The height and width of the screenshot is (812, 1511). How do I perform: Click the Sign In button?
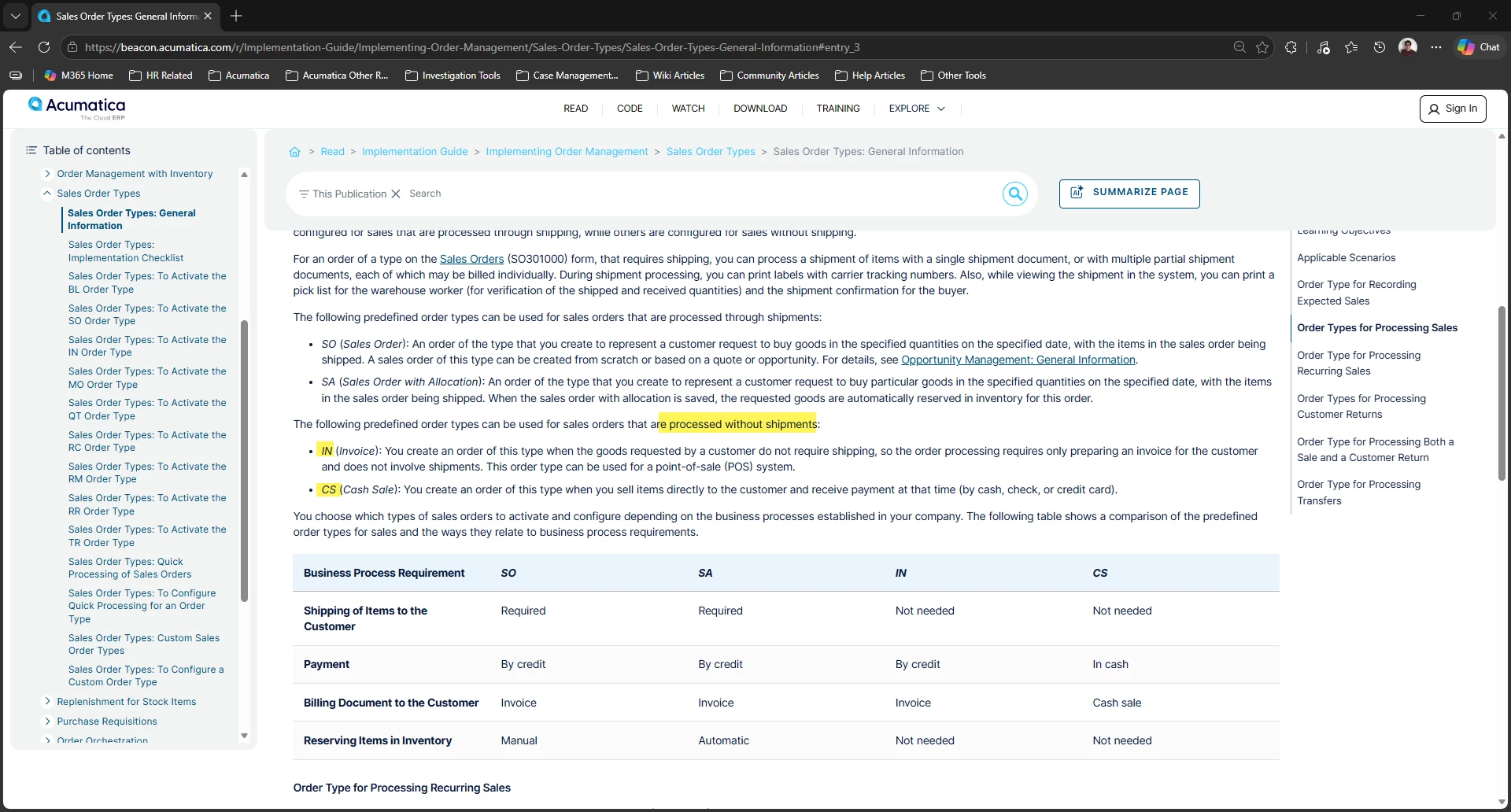coord(1453,109)
